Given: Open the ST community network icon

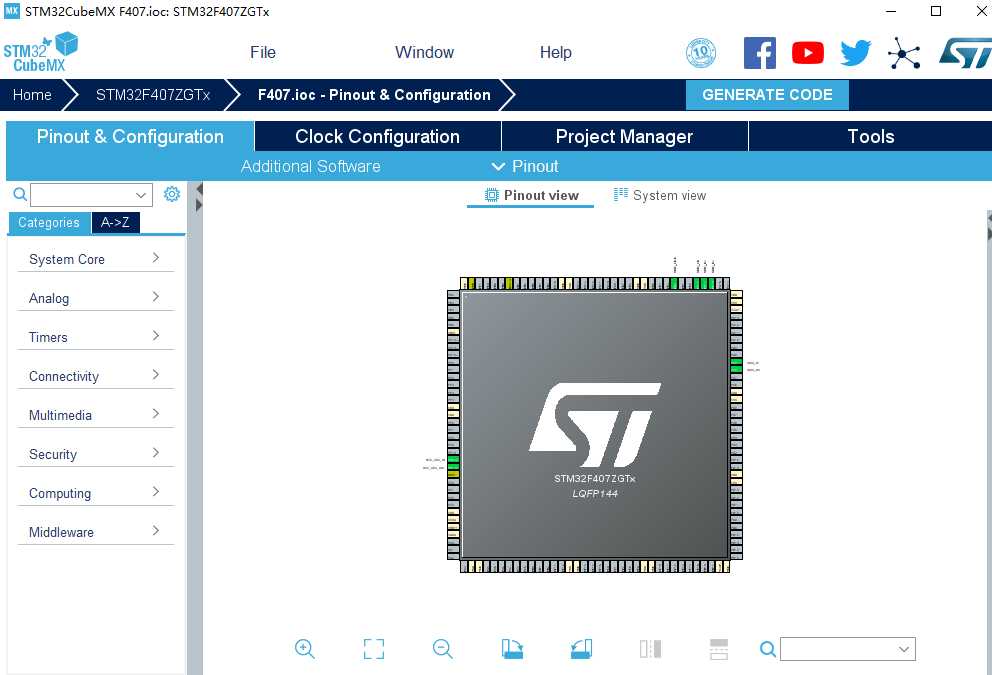Looking at the screenshot, I should coord(904,53).
